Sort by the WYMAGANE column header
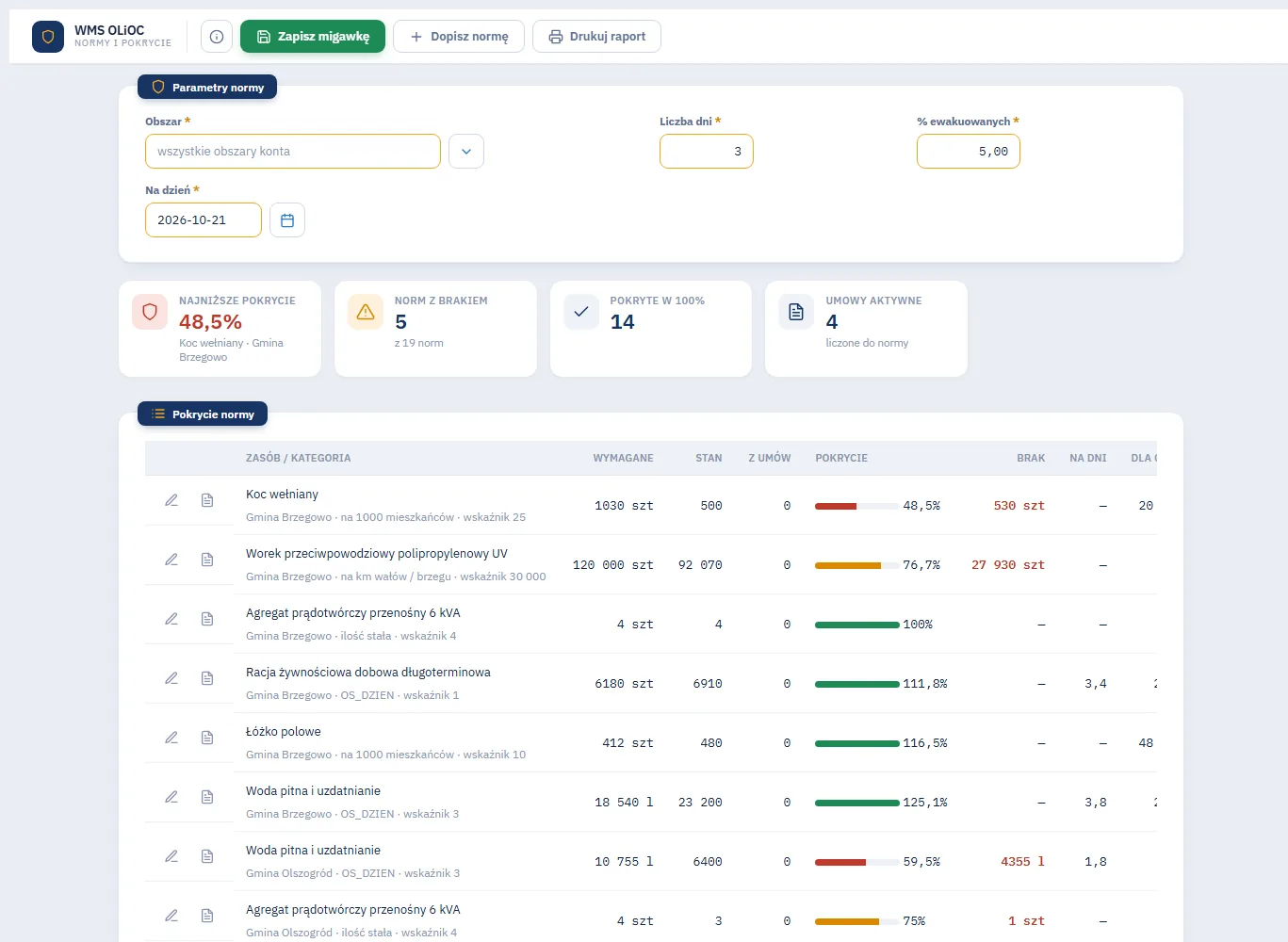The height and width of the screenshot is (942, 1288). pos(623,458)
